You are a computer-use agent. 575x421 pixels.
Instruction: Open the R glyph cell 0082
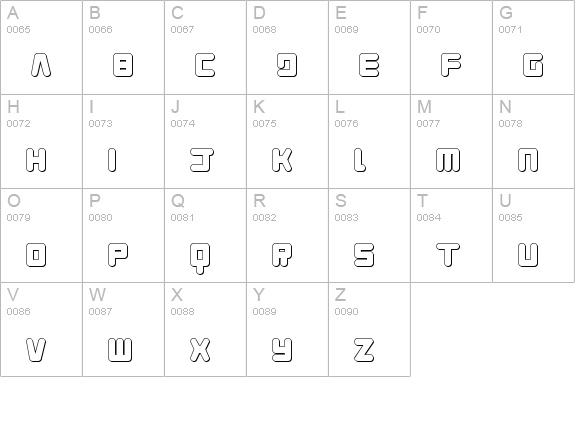tap(288, 235)
